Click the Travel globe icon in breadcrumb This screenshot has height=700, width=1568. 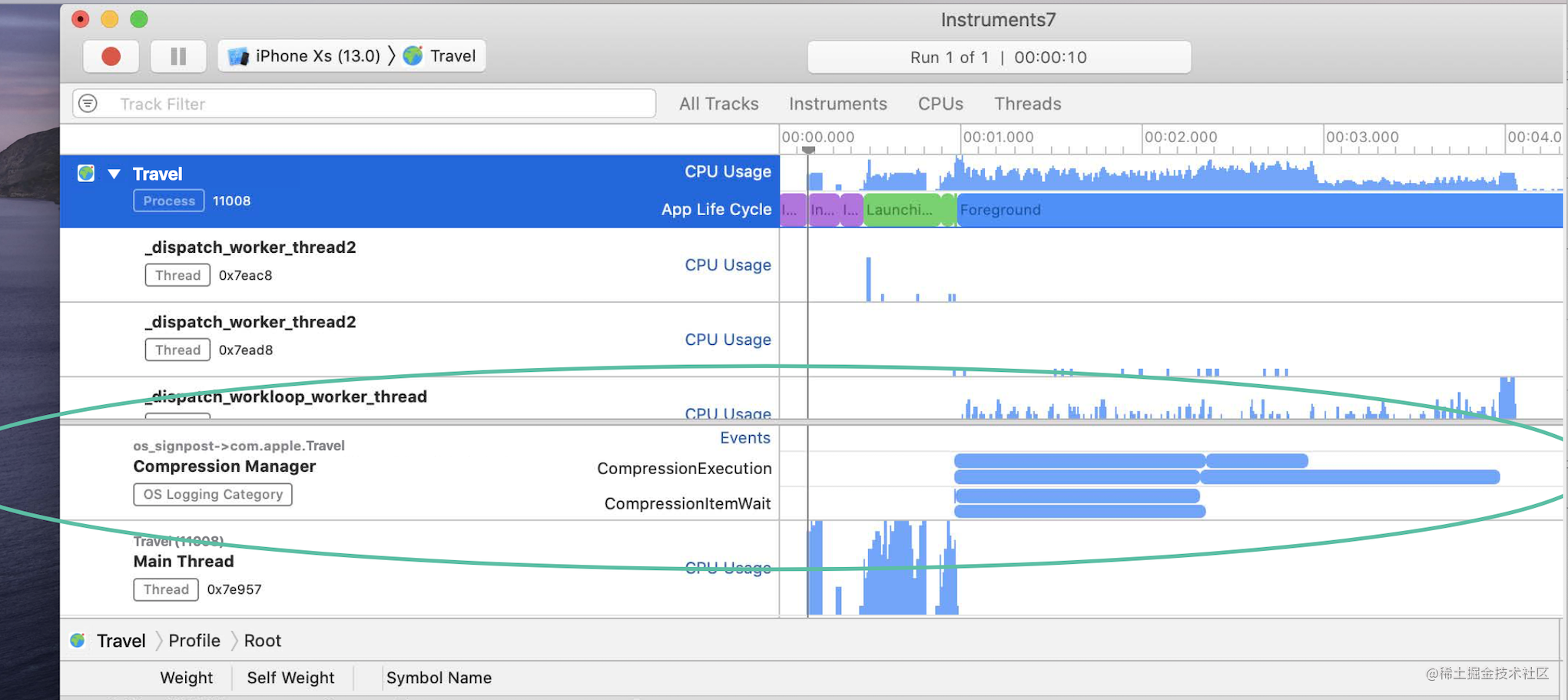tap(78, 640)
